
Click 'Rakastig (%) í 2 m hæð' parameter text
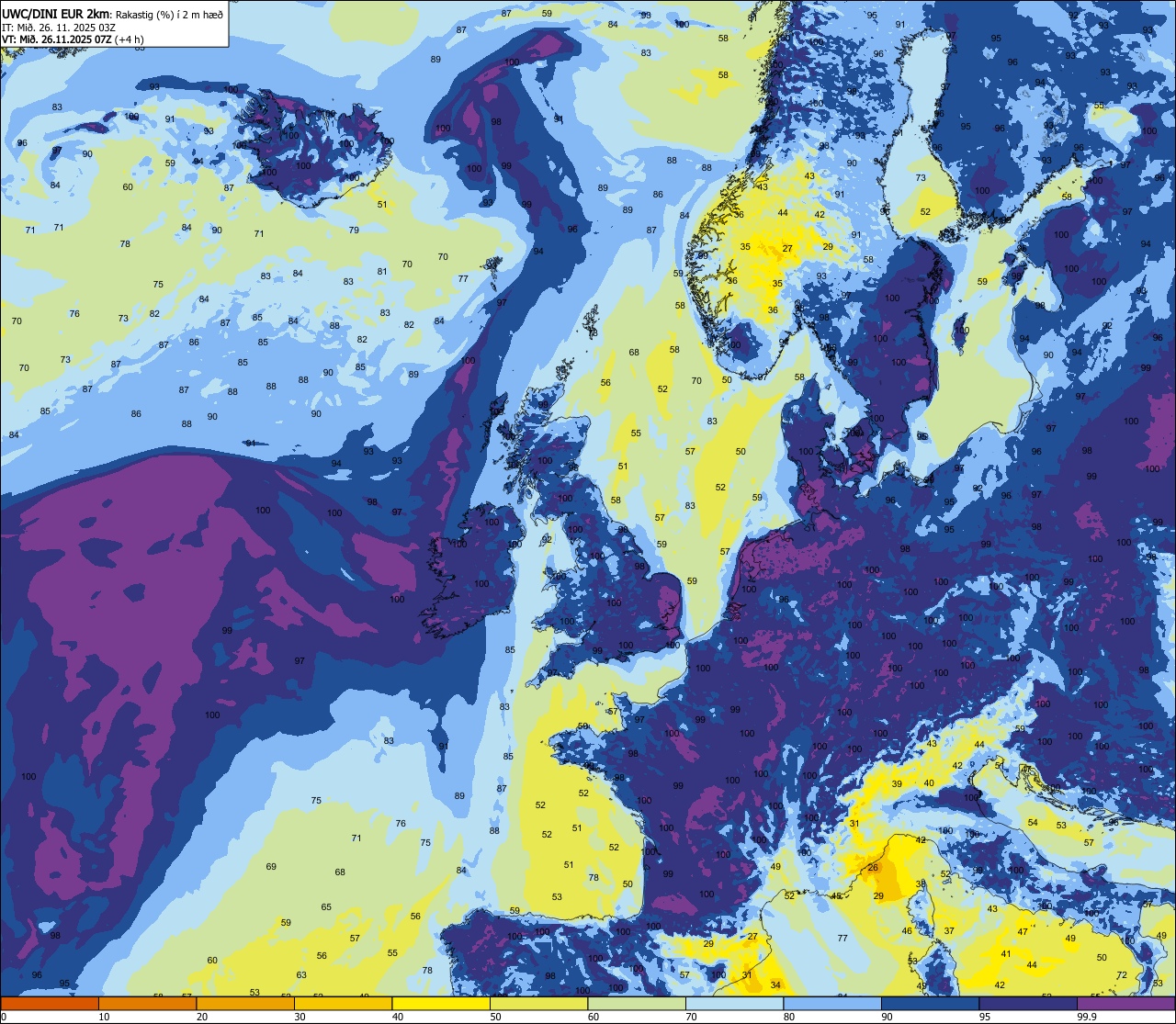169,14
